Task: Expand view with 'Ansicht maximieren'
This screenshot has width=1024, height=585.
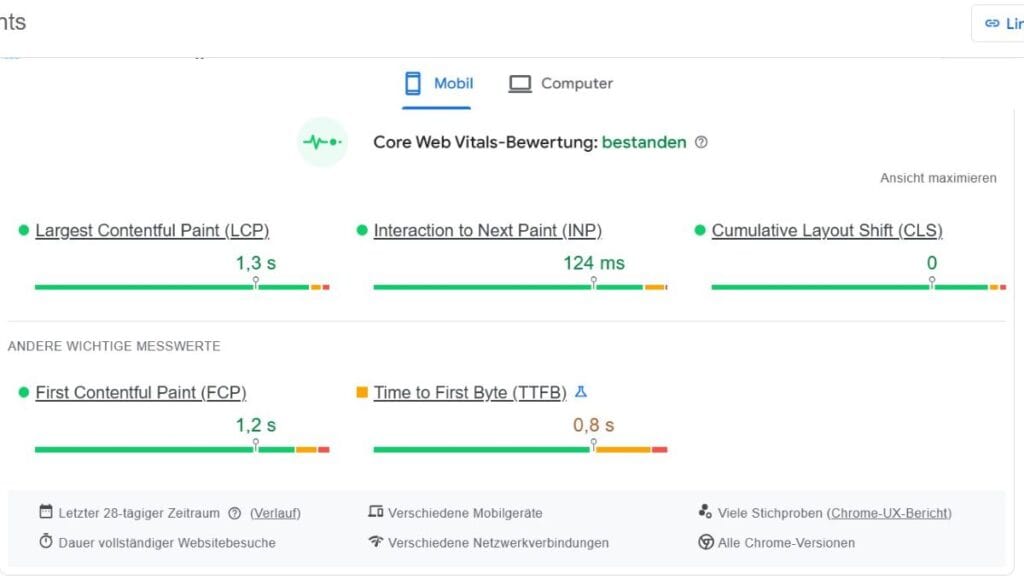Action: pyautogui.click(x=938, y=178)
